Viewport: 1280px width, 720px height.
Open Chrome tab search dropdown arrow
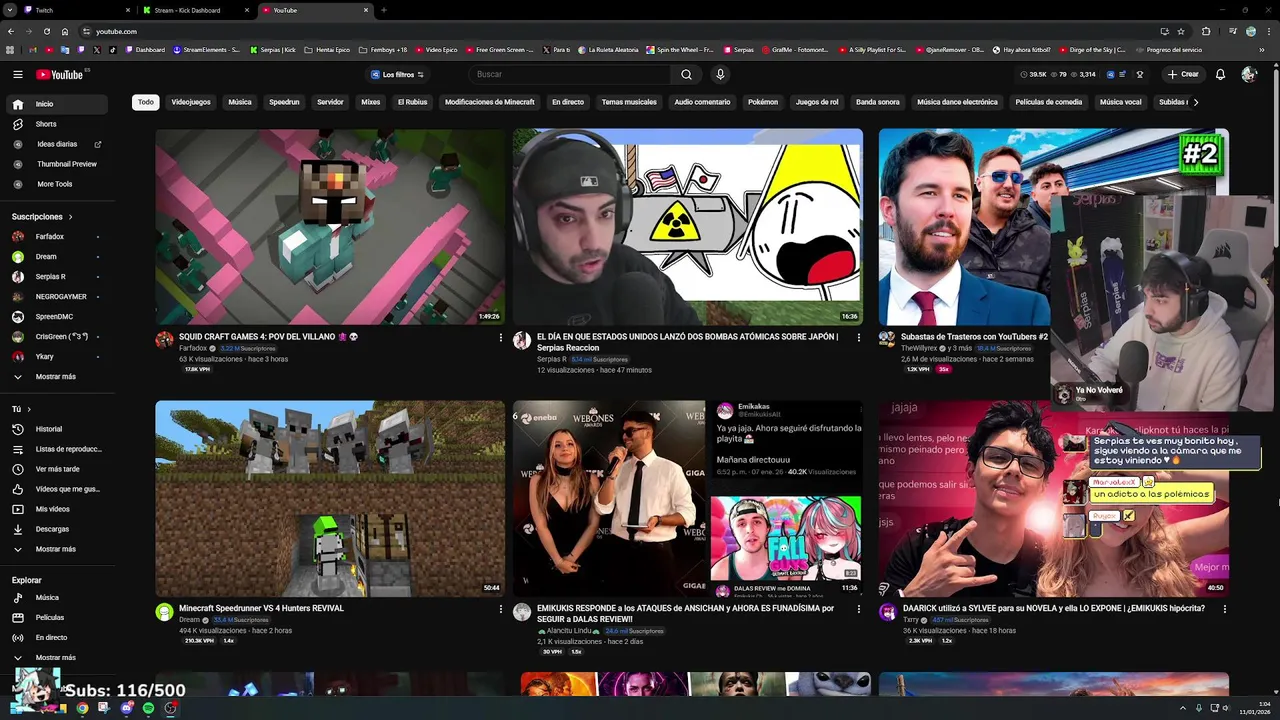[11, 10]
